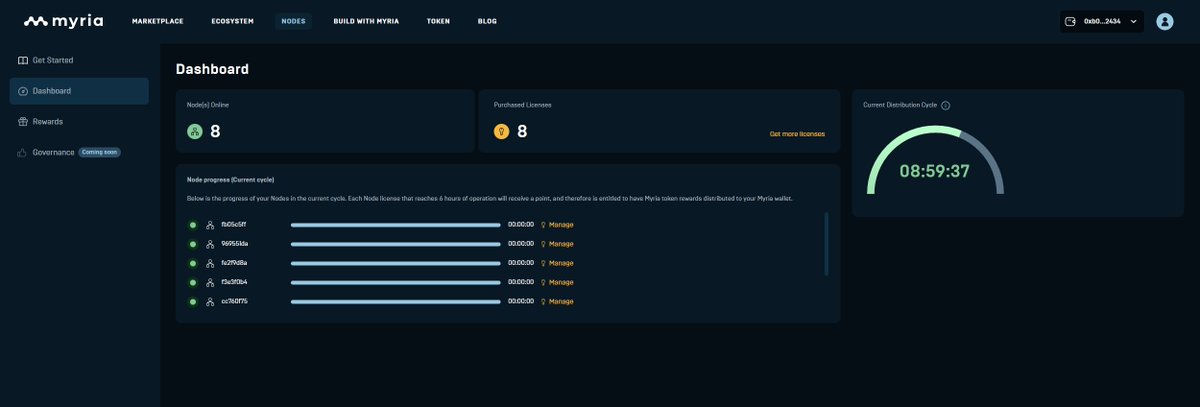Click the yellow Purchased Licenses icon

pos(502,131)
